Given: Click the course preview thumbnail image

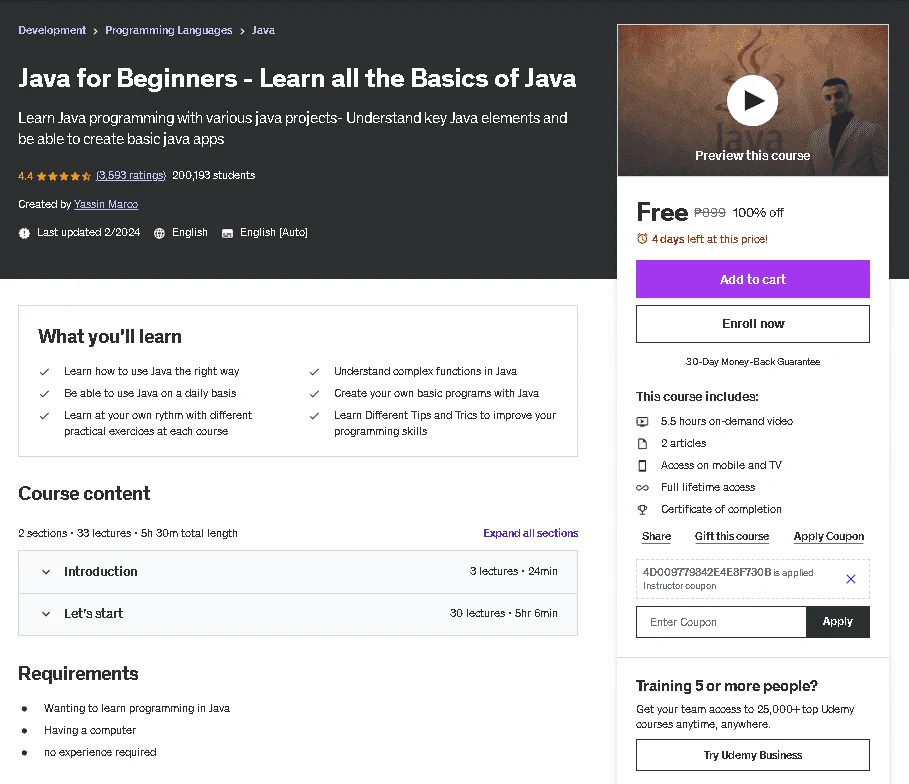Looking at the screenshot, I should click(x=752, y=100).
